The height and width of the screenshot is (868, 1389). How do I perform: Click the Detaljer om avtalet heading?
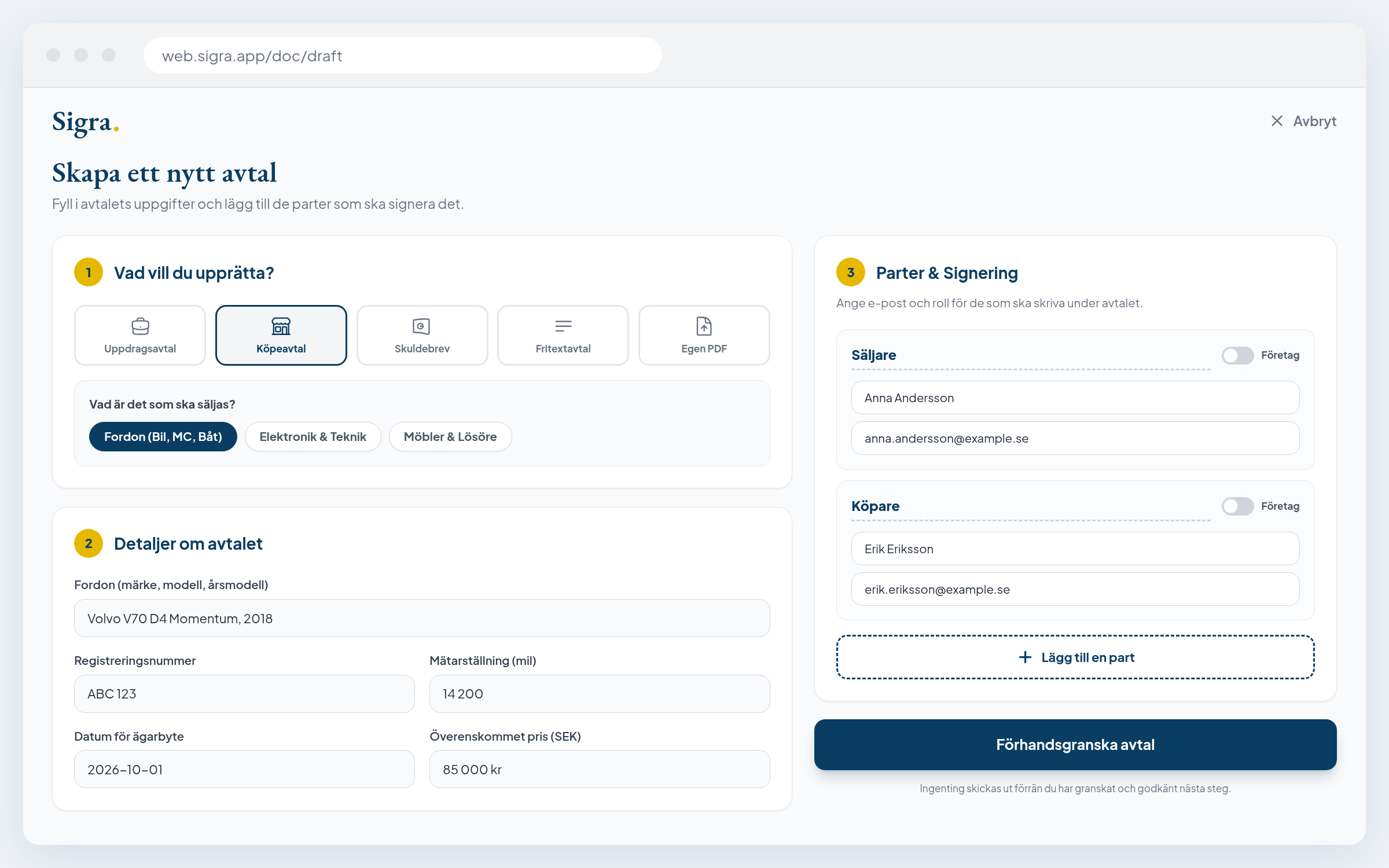point(188,544)
